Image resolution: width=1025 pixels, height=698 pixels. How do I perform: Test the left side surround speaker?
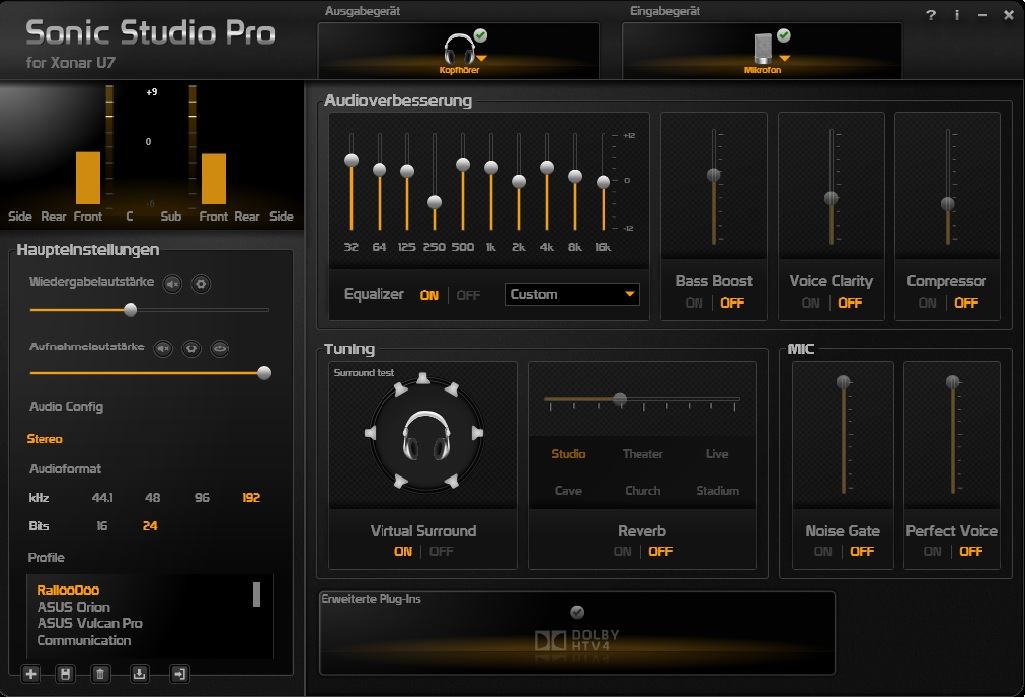tap(371, 433)
